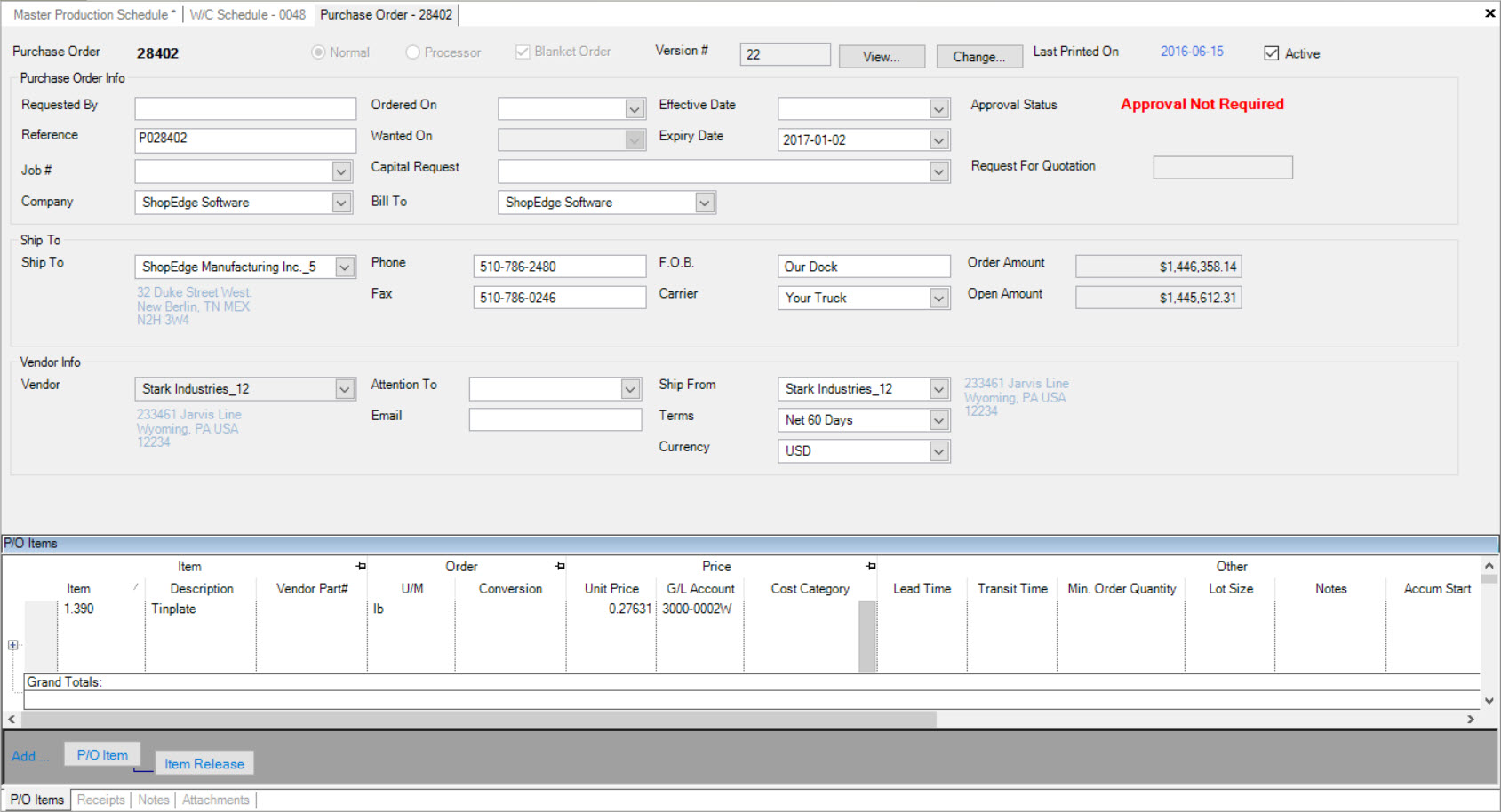
Task: Click the Order Amount value $1,446,358.14
Action: tap(1158, 267)
